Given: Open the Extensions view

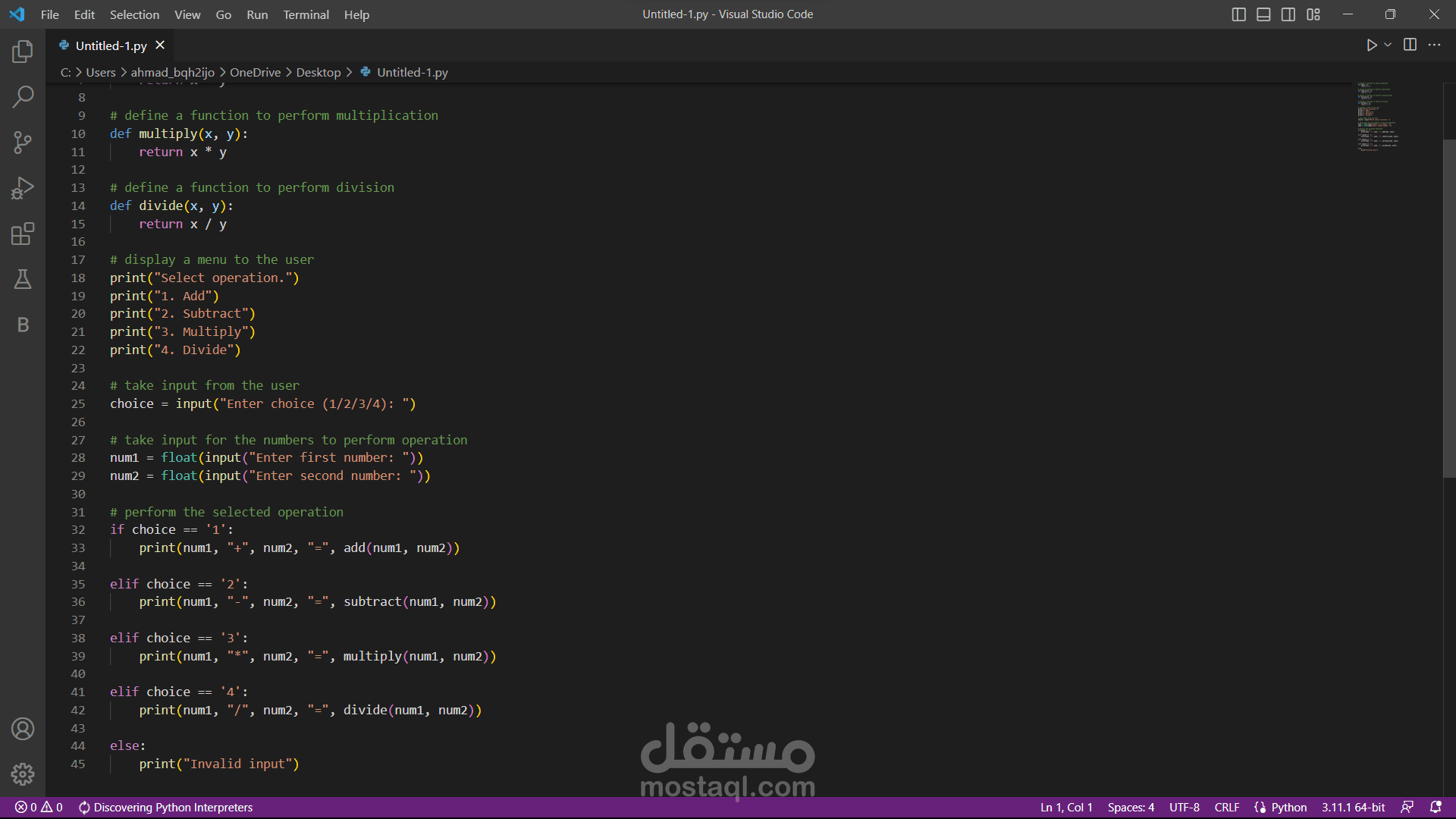Looking at the screenshot, I should [x=23, y=234].
